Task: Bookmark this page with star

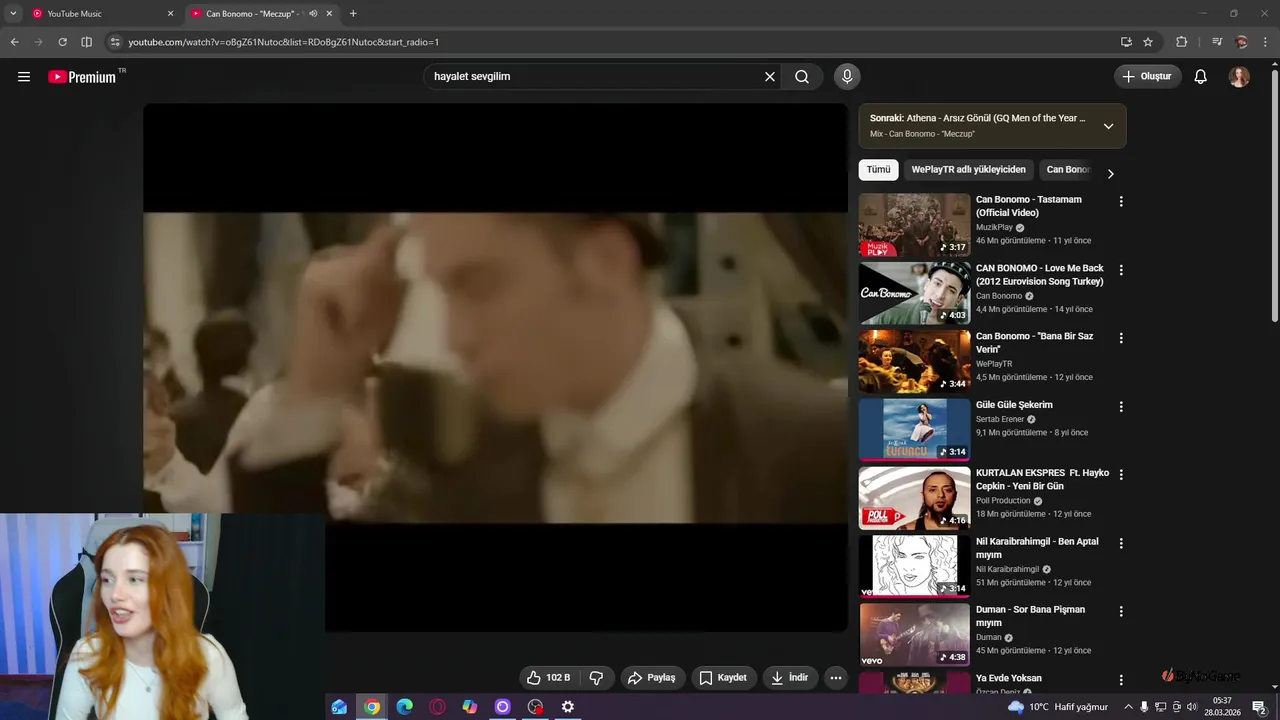Action: (x=1148, y=42)
